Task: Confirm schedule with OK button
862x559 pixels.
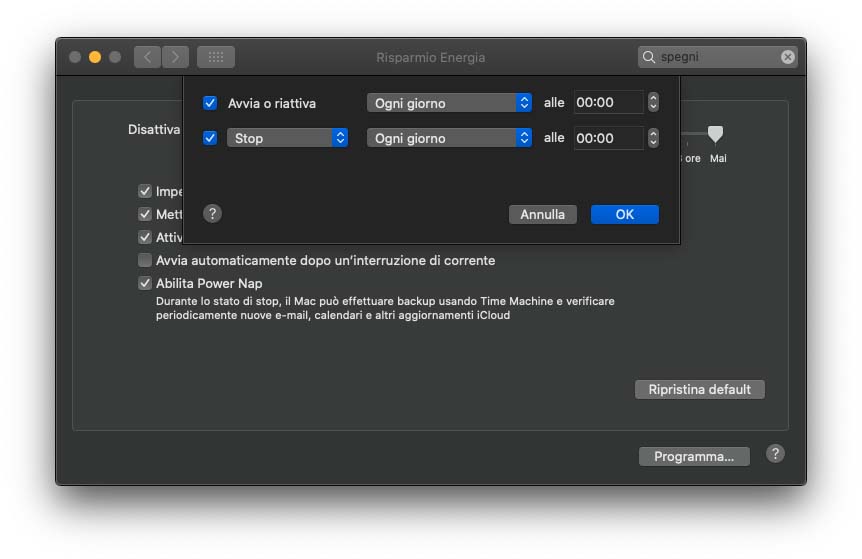Action: point(625,214)
